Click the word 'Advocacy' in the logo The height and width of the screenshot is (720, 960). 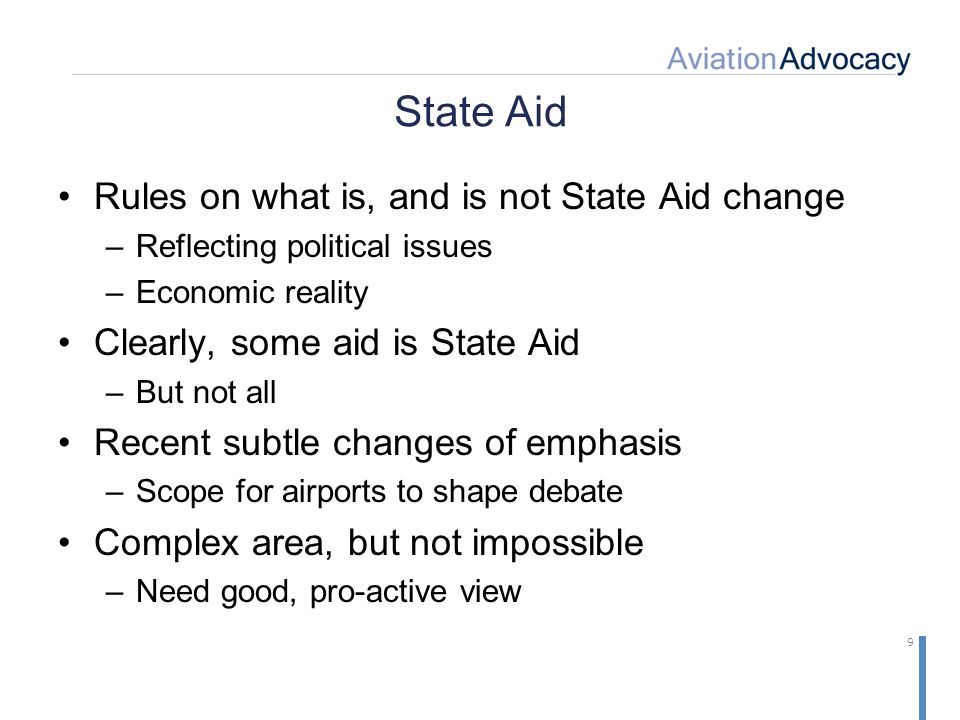click(x=845, y=60)
